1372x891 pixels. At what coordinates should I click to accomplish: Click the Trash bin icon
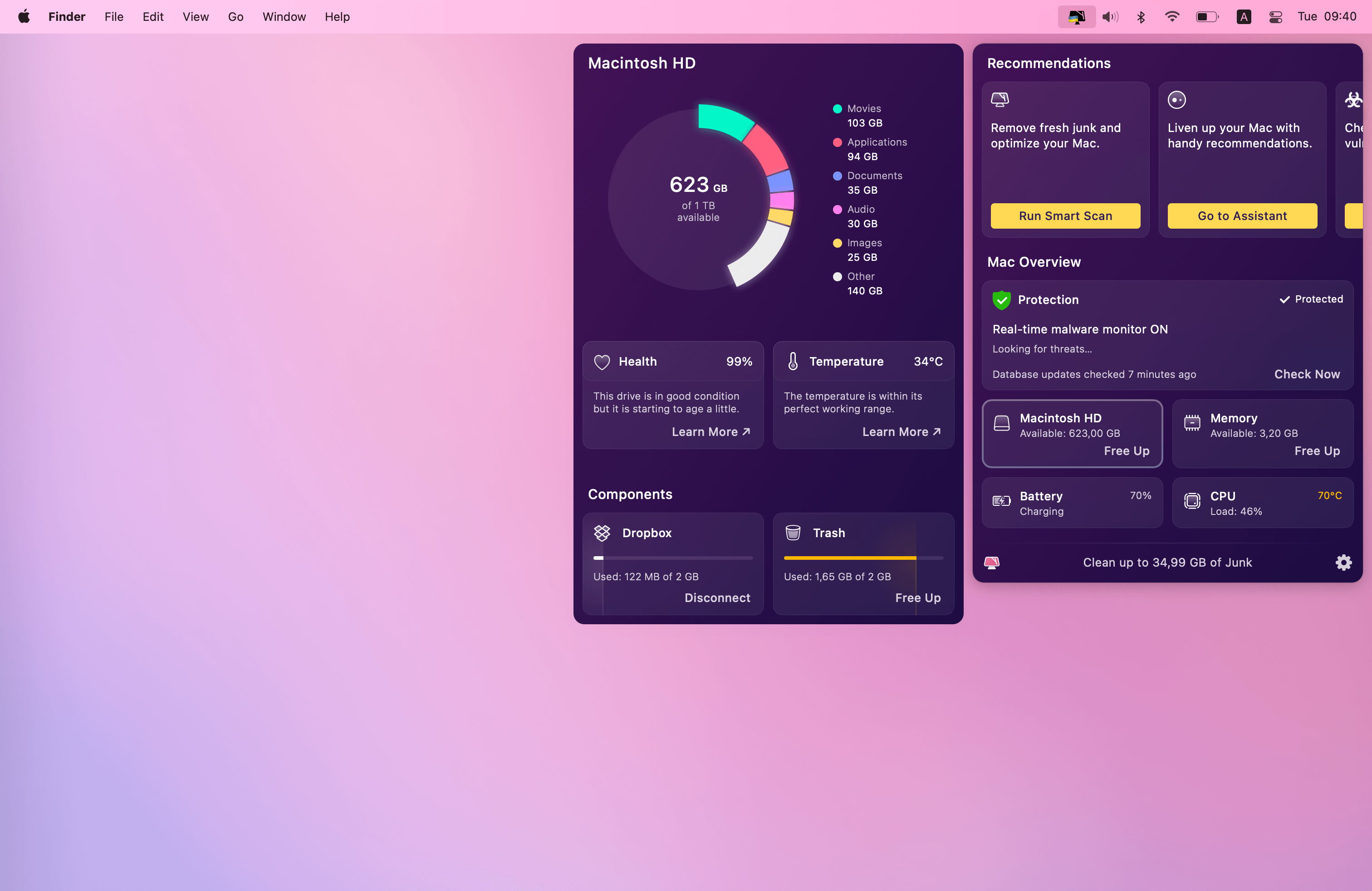[793, 533]
